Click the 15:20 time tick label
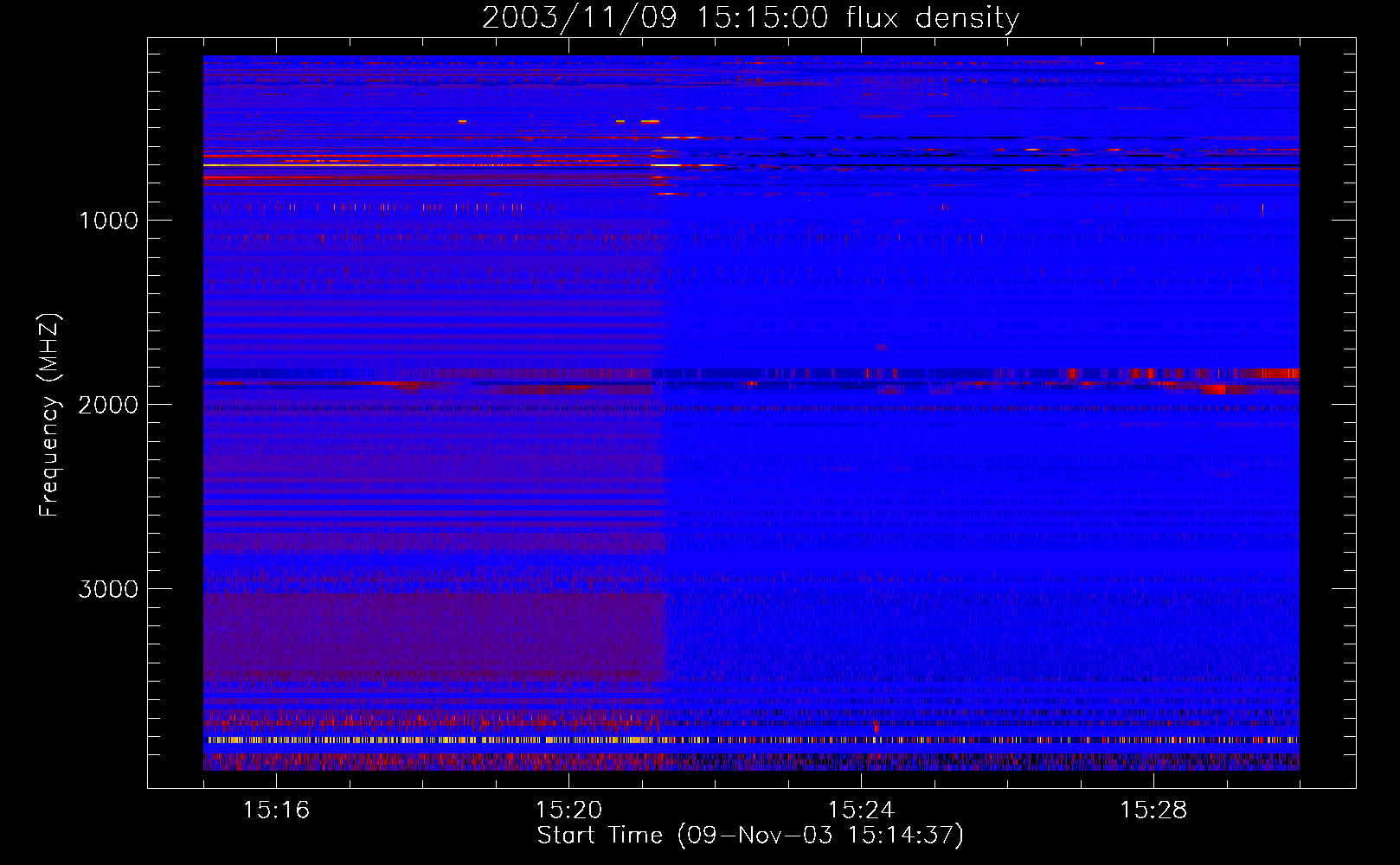The image size is (1400, 865). coord(568,810)
